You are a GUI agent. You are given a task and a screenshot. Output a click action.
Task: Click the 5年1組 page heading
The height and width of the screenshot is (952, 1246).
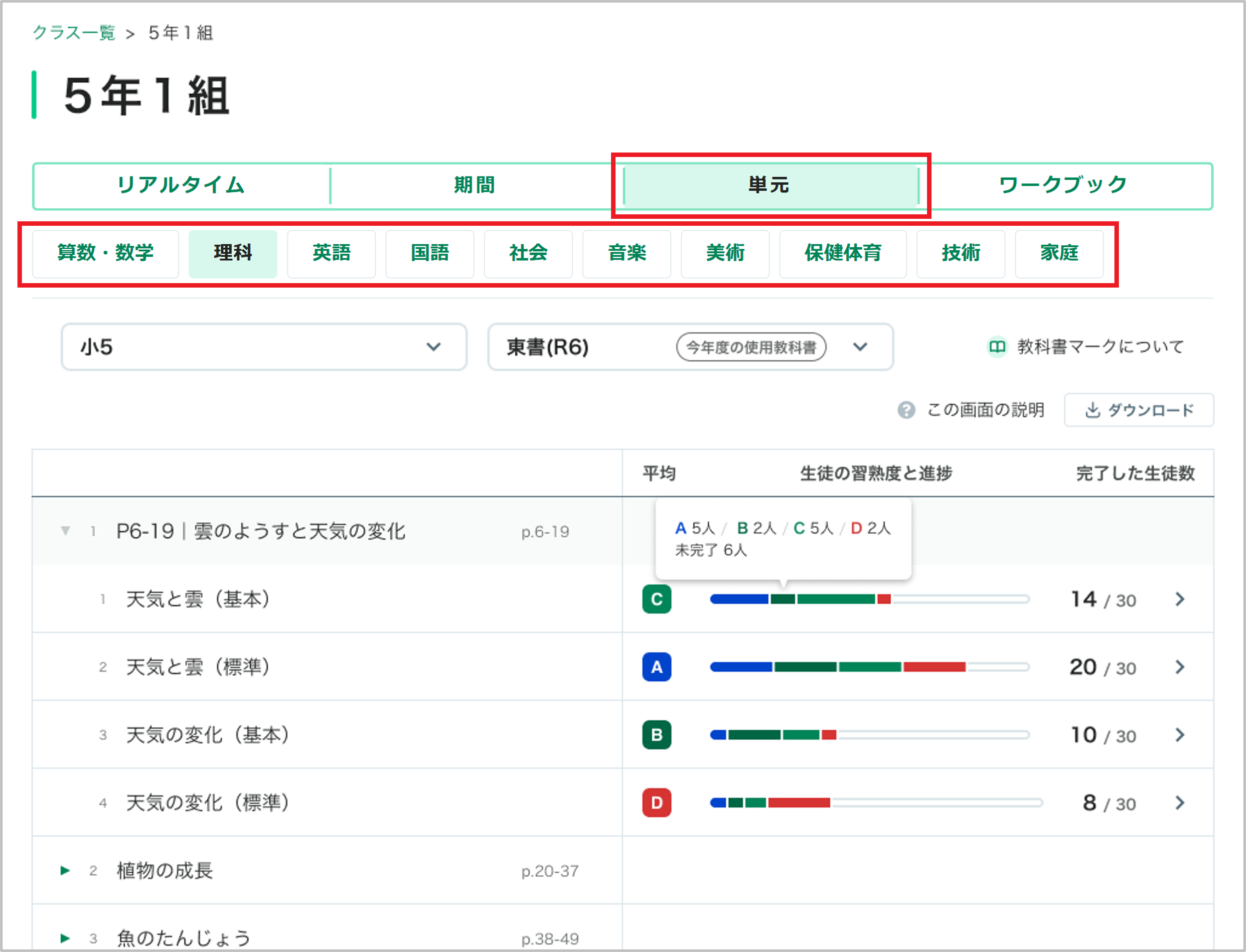coord(147,95)
